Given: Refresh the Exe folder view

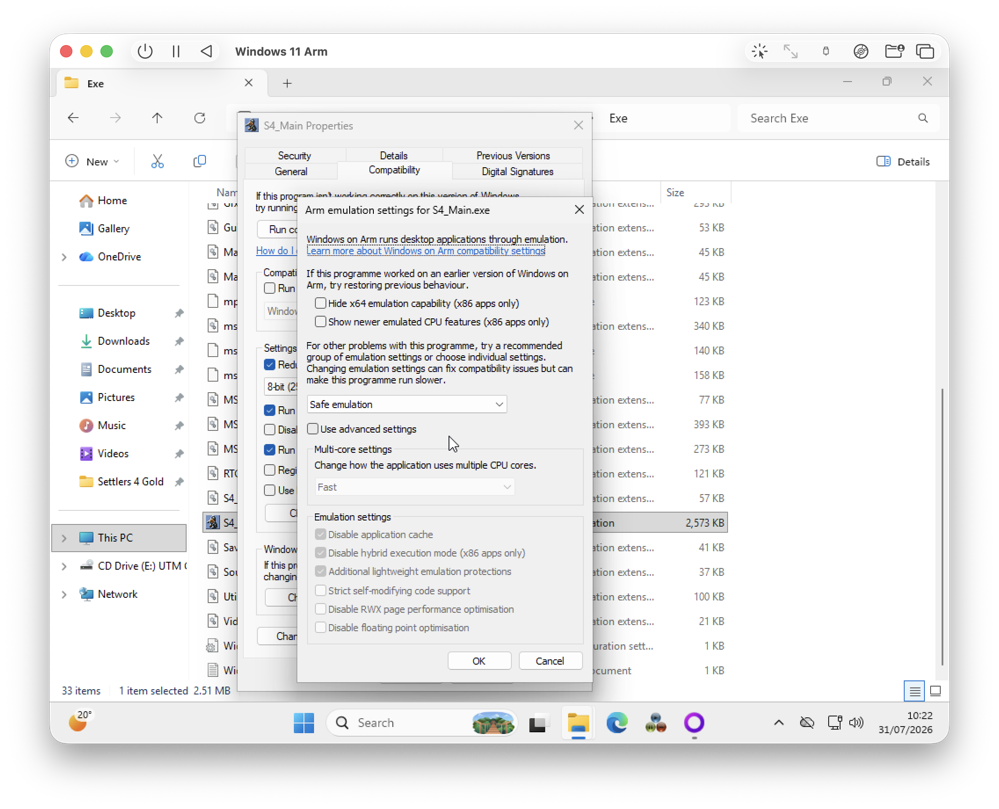Looking at the screenshot, I should click(199, 118).
